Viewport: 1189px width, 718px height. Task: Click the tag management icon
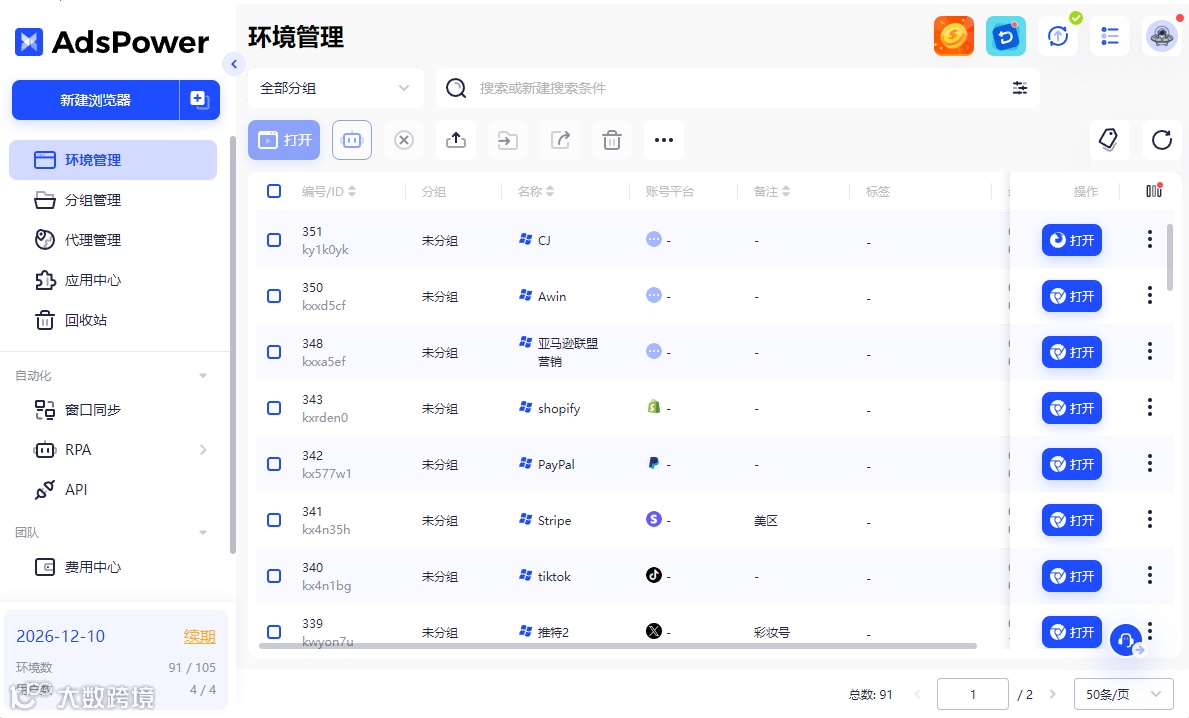pos(1109,140)
